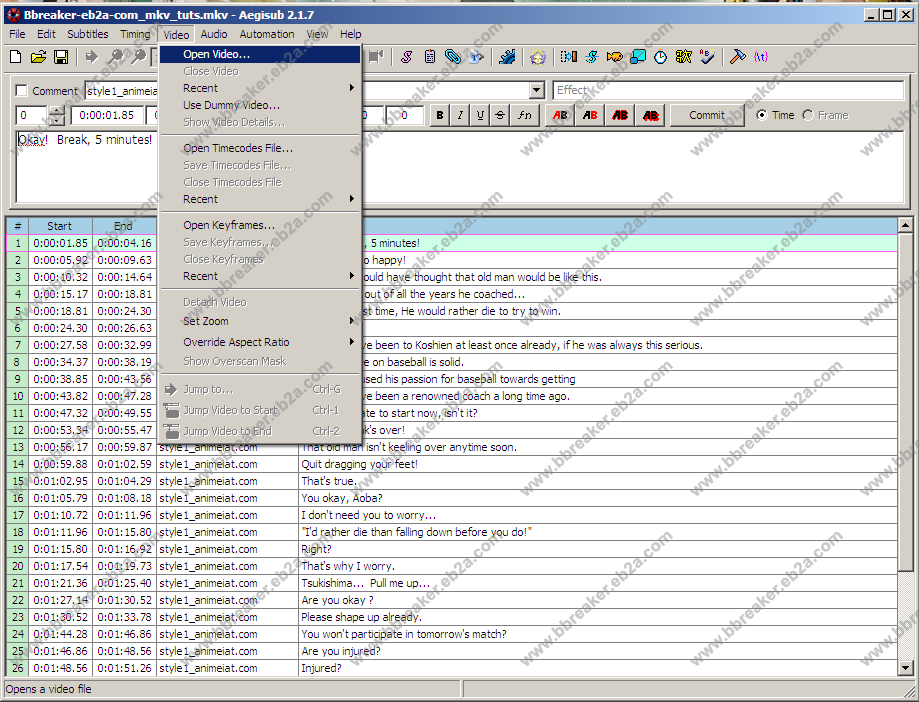Select the Time radio button
Viewport: 919px width, 702px height.
[763, 115]
